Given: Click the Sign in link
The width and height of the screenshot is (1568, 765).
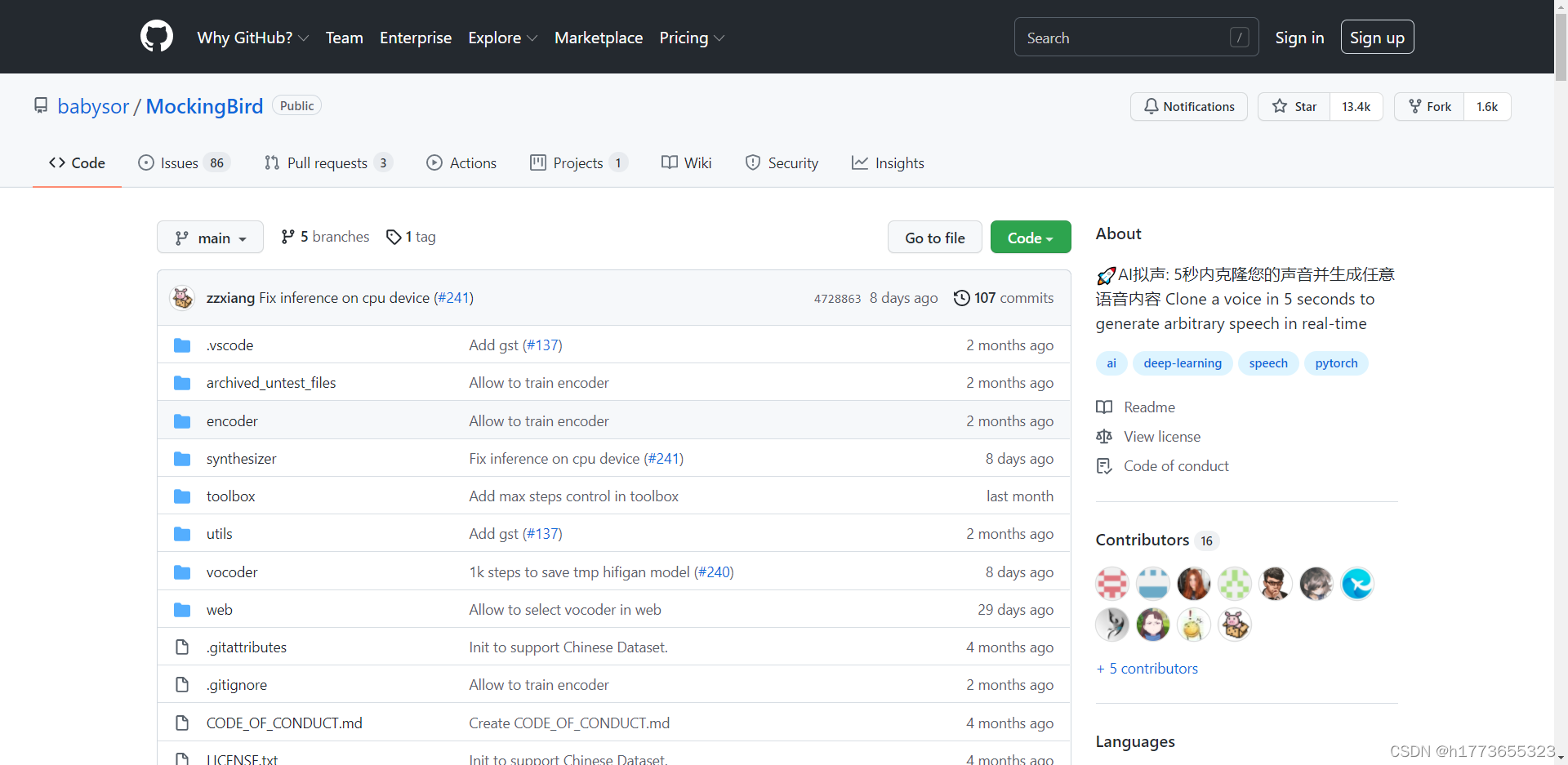Looking at the screenshot, I should coord(1299,38).
